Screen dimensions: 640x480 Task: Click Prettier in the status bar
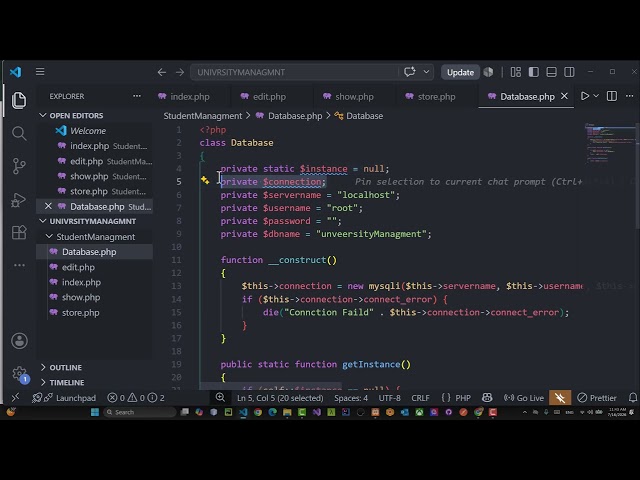point(597,398)
